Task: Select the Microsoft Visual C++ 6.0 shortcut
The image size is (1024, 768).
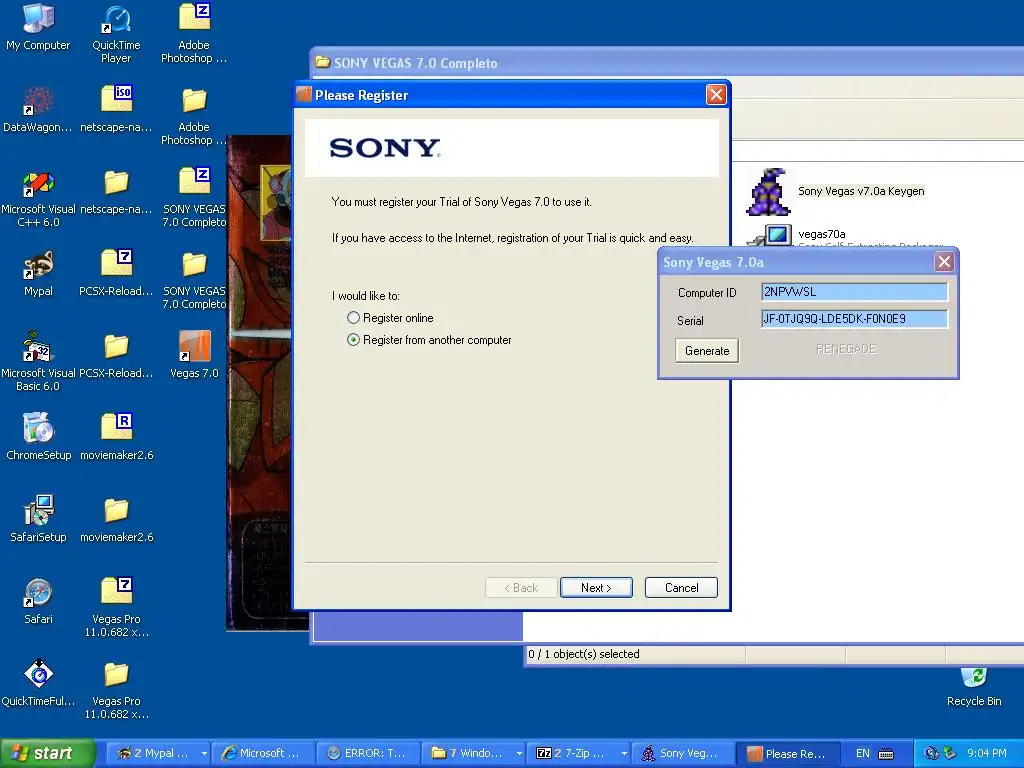Action: pyautogui.click(x=38, y=197)
